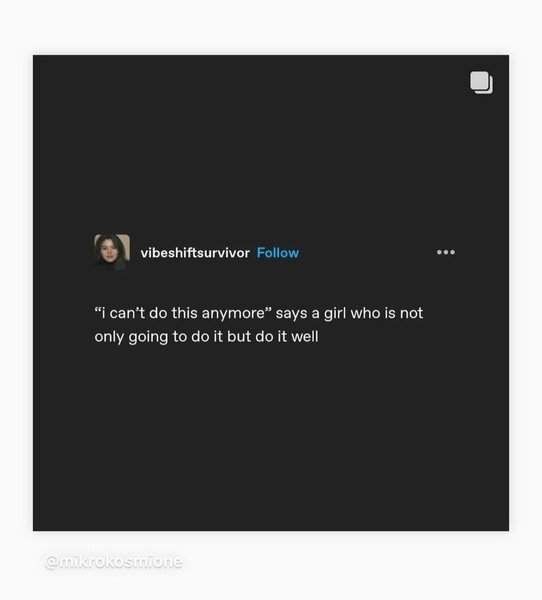Open the three-dot more options menu
Viewport: 542px width, 600px height.
pyautogui.click(x=446, y=252)
